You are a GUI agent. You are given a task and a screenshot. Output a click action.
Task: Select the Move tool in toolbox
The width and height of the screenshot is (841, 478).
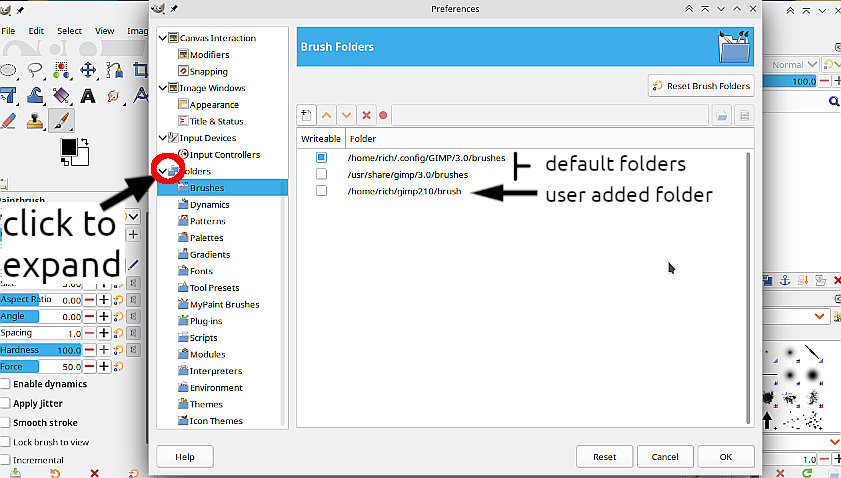click(x=88, y=70)
